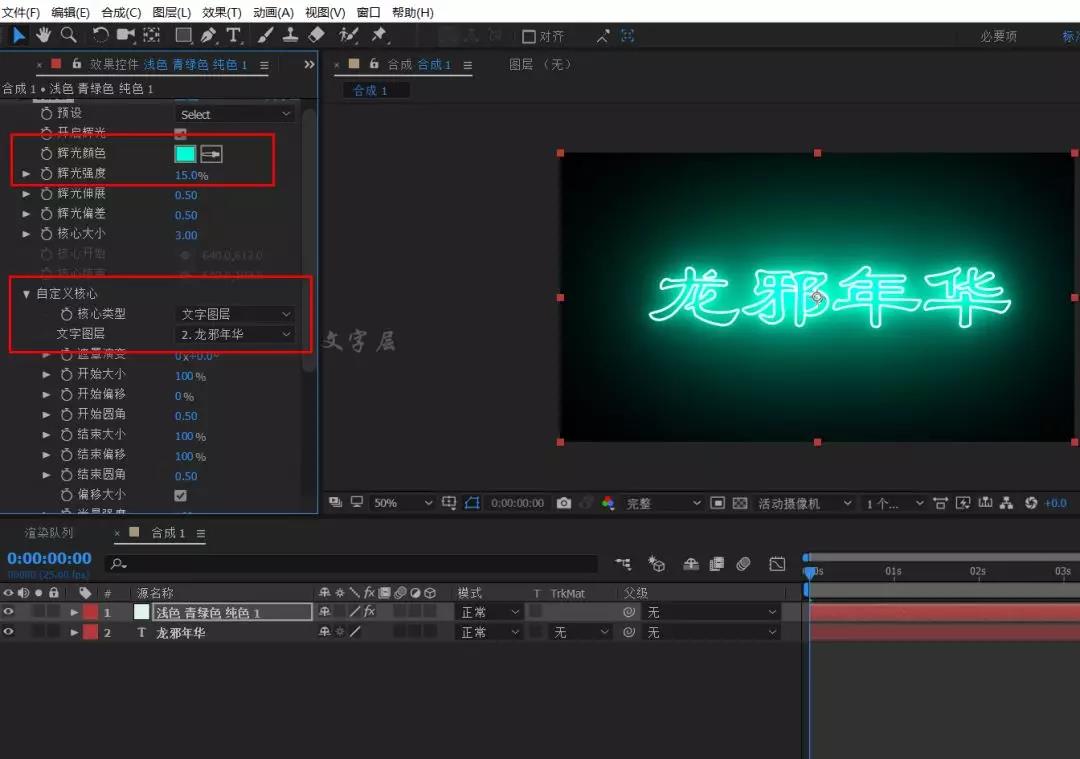Collapse the 自定义核心 group

26,294
